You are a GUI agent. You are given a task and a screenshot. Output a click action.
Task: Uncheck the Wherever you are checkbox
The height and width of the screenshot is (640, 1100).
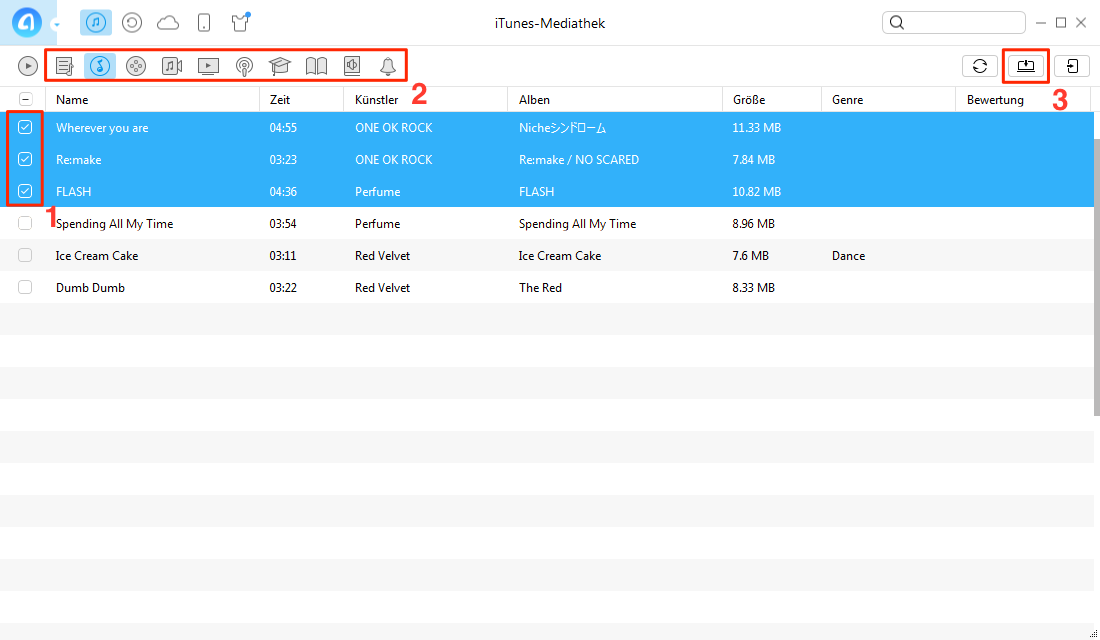click(x=25, y=127)
